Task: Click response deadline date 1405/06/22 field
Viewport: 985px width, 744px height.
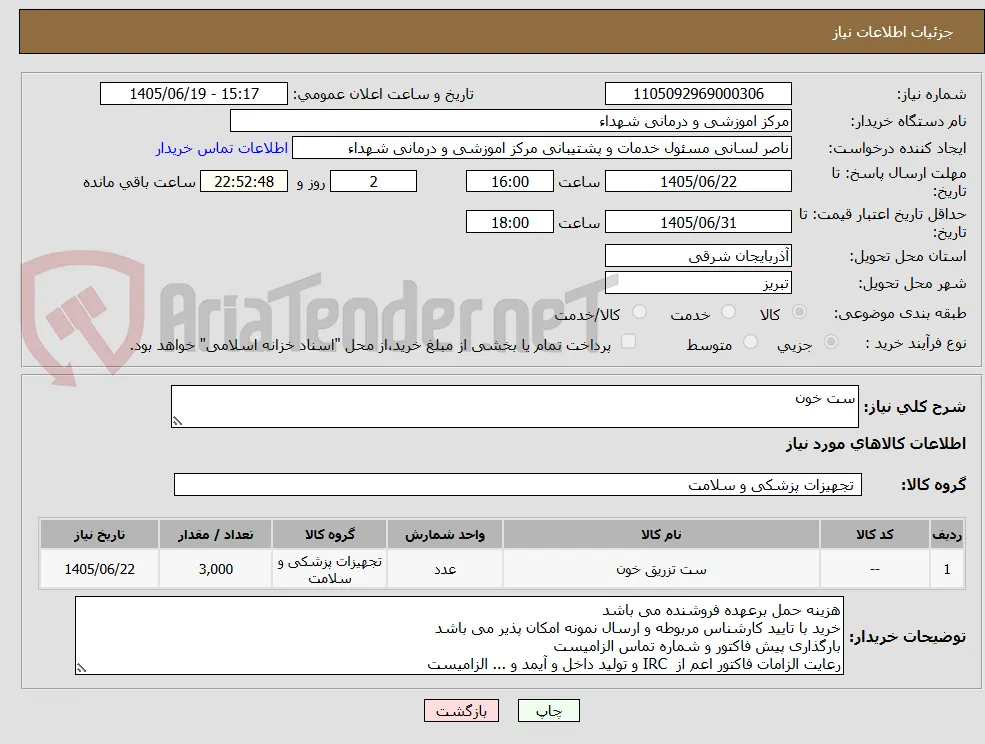Action: [698, 182]
